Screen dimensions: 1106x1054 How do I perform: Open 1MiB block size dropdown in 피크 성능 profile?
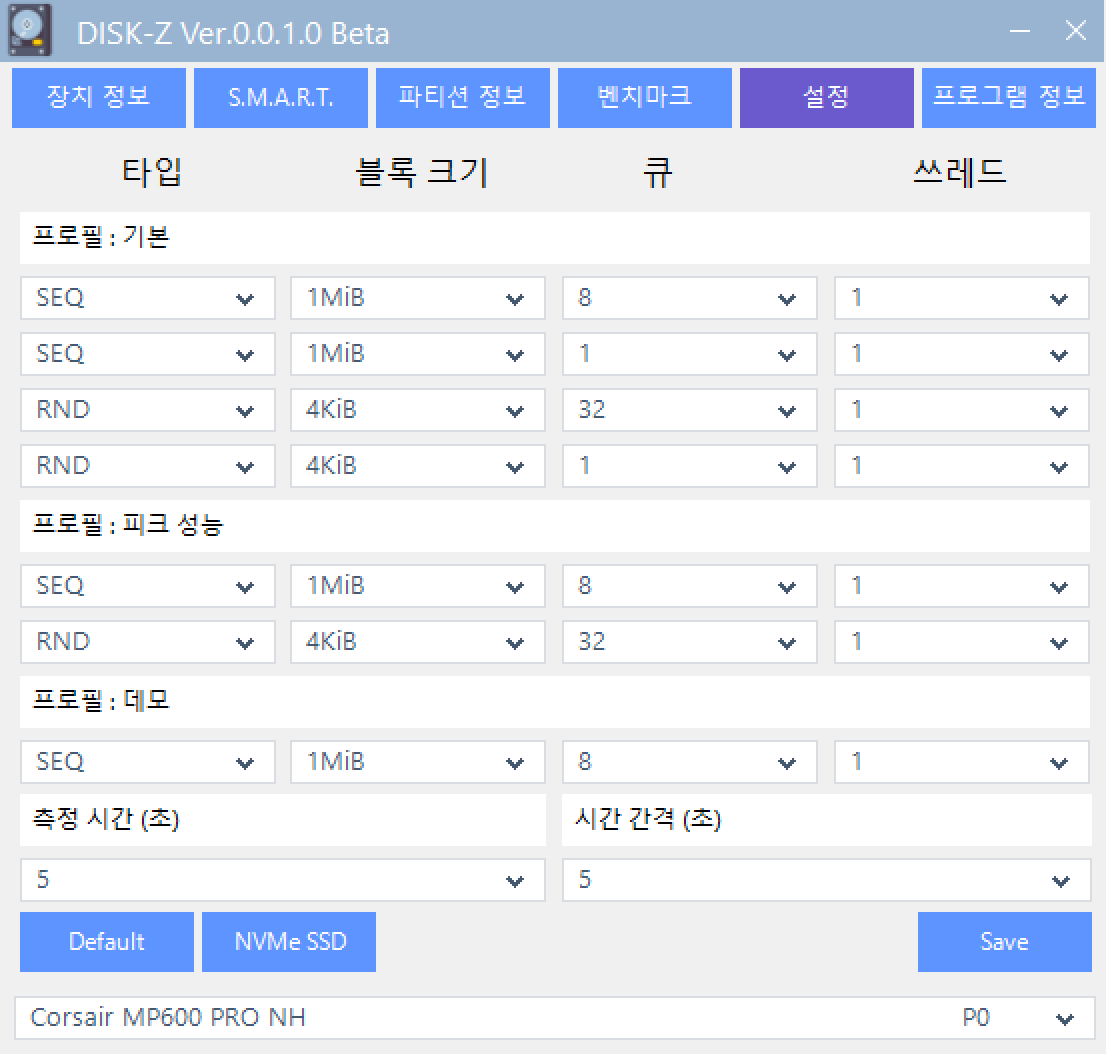418,586
